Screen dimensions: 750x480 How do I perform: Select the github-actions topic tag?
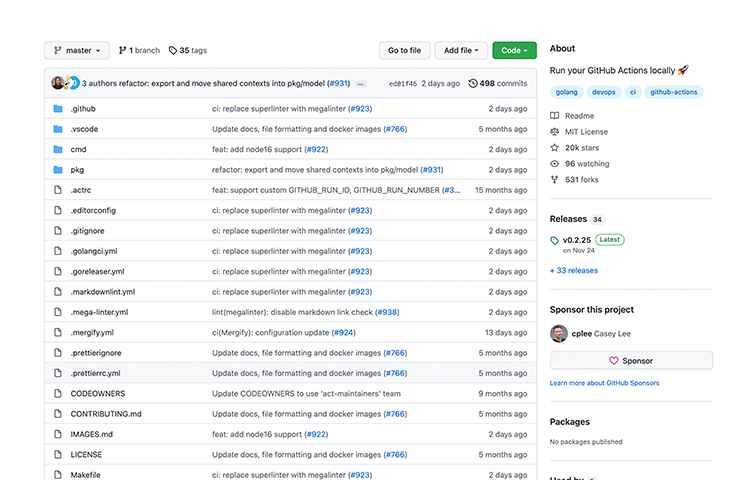(673, 92)
